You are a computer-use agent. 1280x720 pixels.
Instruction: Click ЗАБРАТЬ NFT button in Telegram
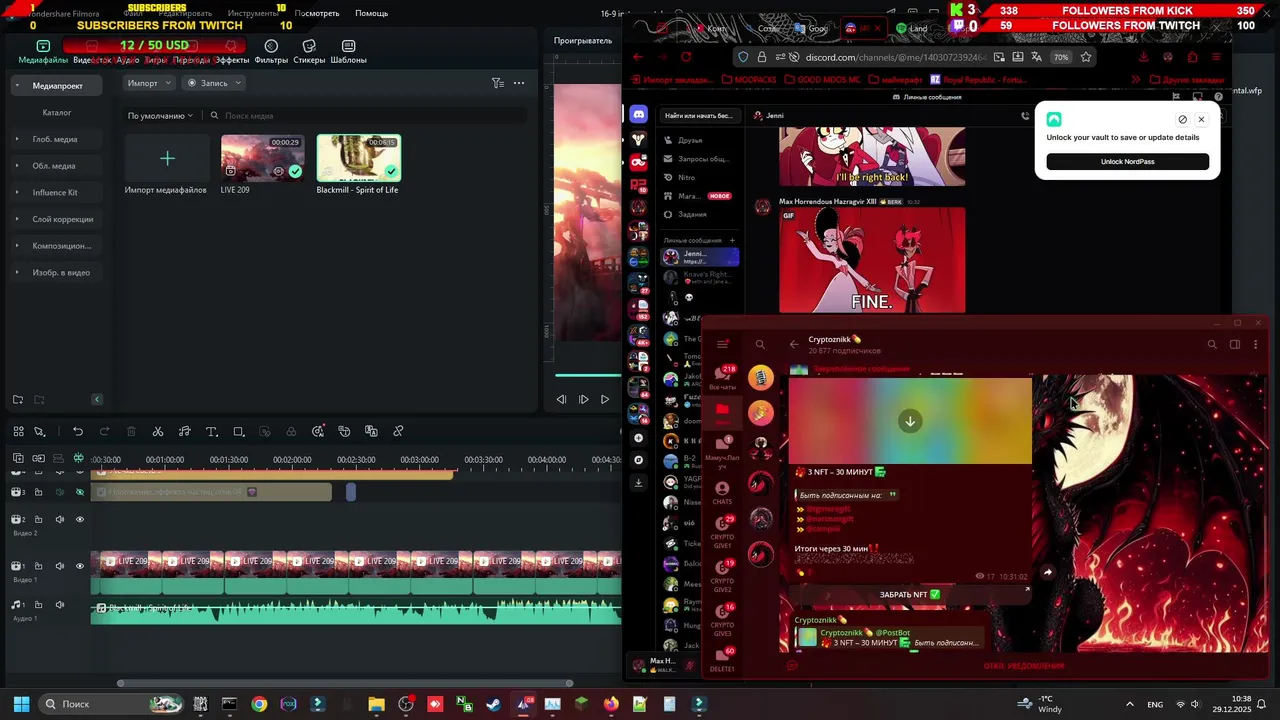909,595
